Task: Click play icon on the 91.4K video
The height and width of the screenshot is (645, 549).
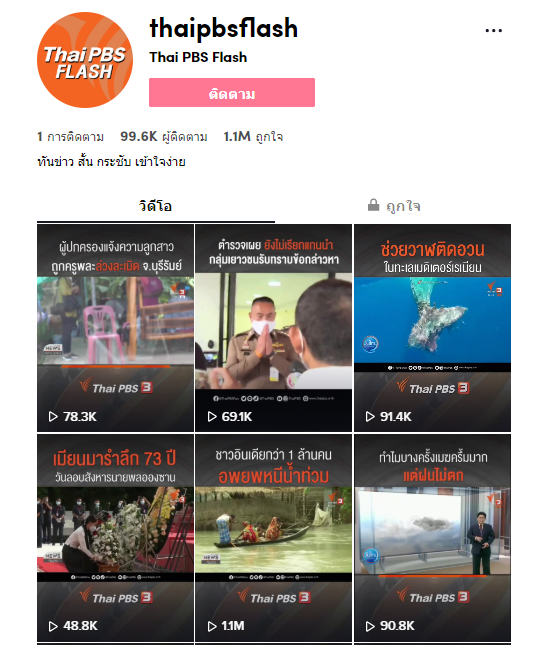Action: tap(370, 417)
